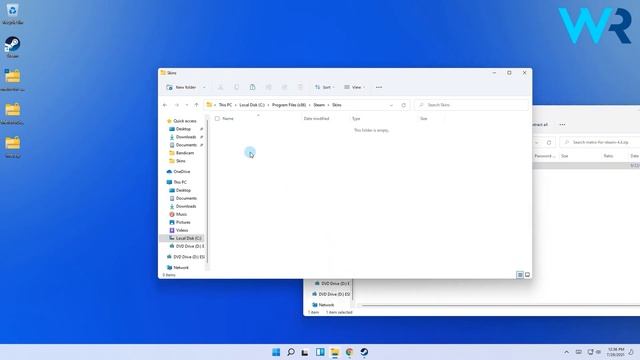Switch to large thumbnails view icon at bottom right

coord(527,275)
